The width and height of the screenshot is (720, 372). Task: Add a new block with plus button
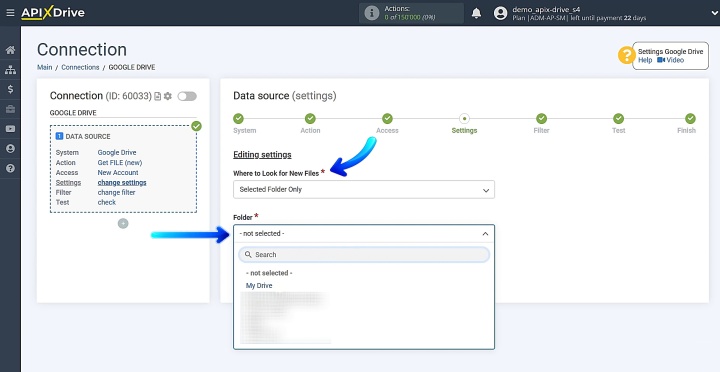click(123, 224)
